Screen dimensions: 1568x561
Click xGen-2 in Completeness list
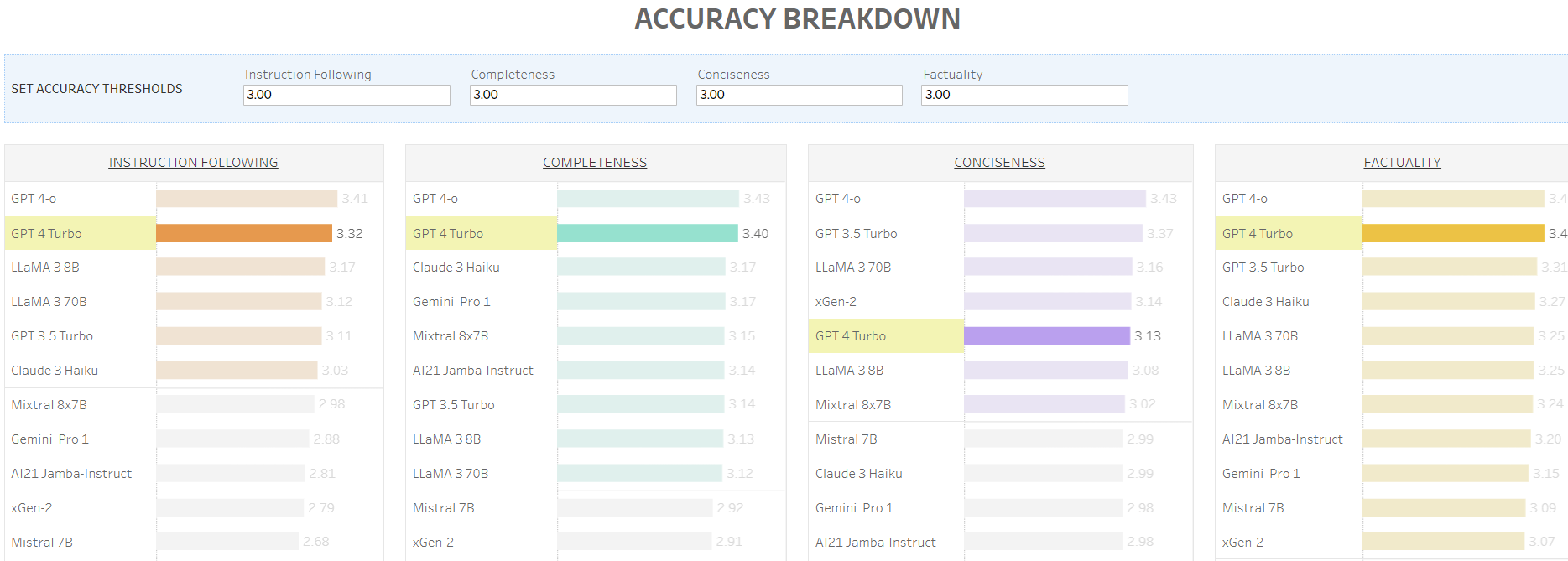(x=434, y=543)
